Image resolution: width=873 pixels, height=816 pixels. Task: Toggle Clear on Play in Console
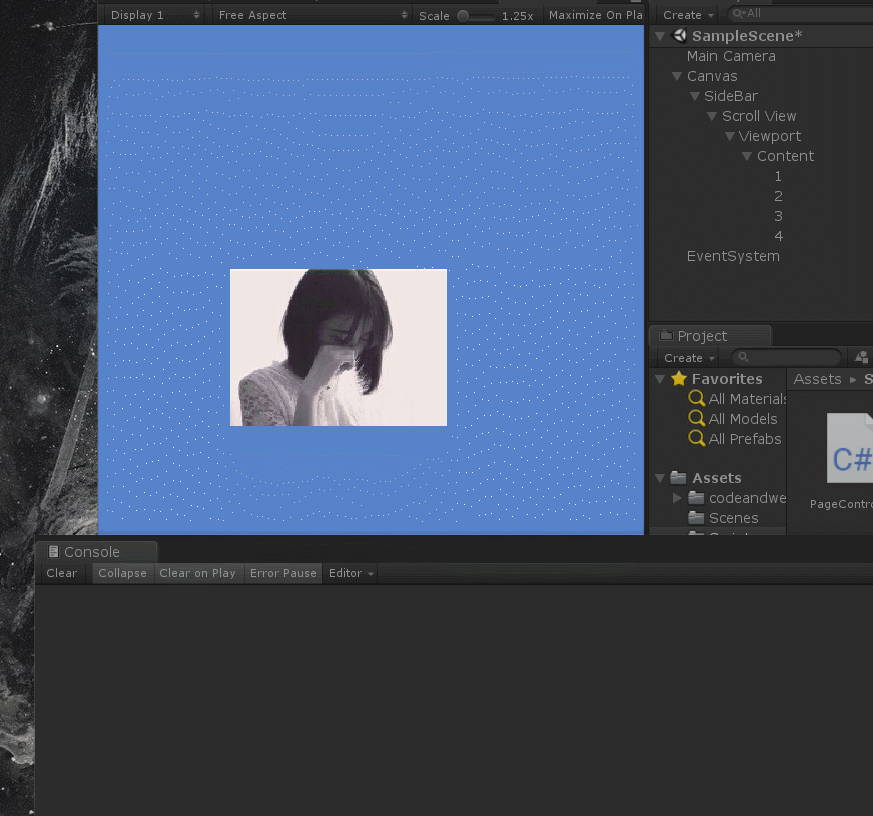point(198,573)
